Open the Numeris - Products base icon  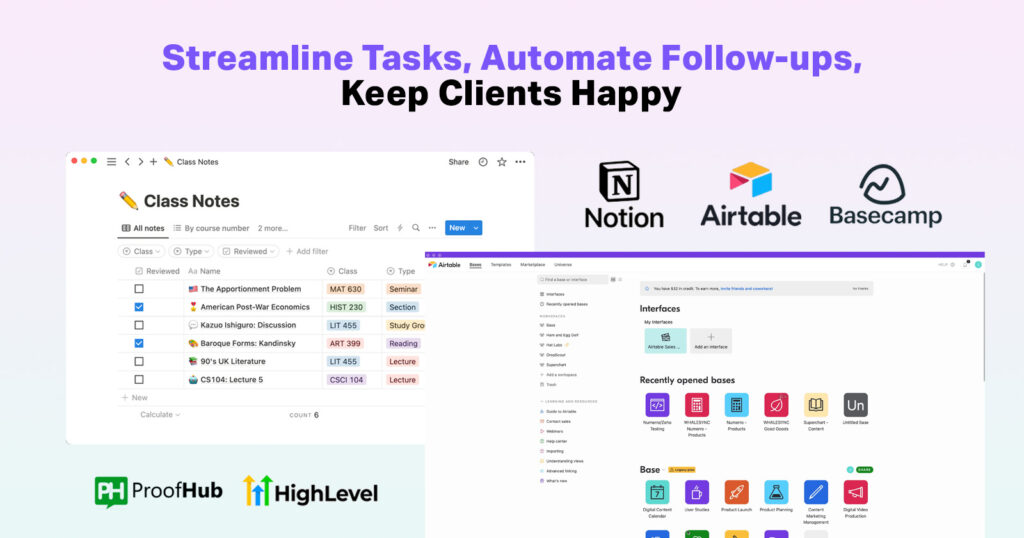pyautogui.click(x=736, y=405)
